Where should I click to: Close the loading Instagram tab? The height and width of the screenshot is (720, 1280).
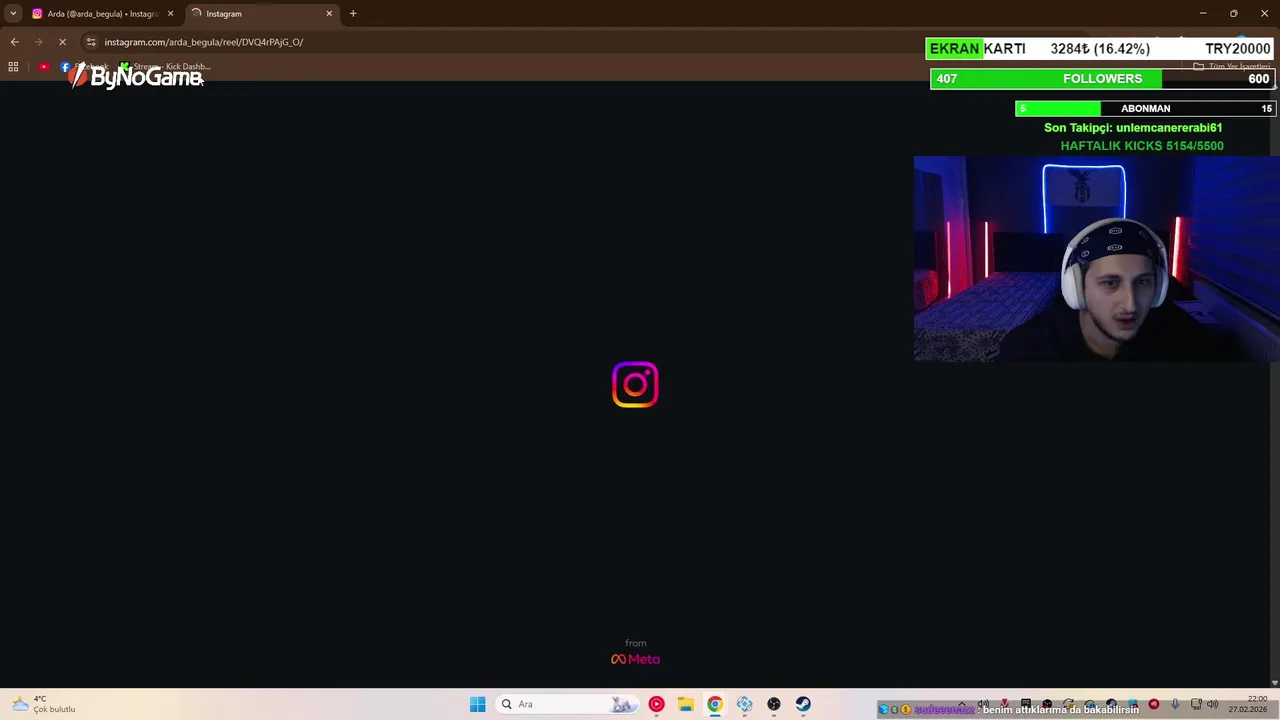[329, 14]
